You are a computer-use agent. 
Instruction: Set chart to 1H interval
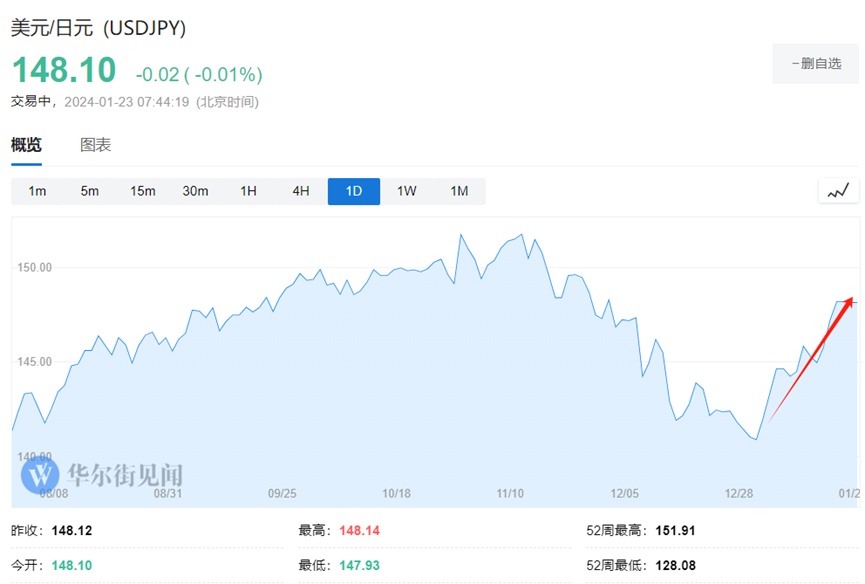[248, 191]
